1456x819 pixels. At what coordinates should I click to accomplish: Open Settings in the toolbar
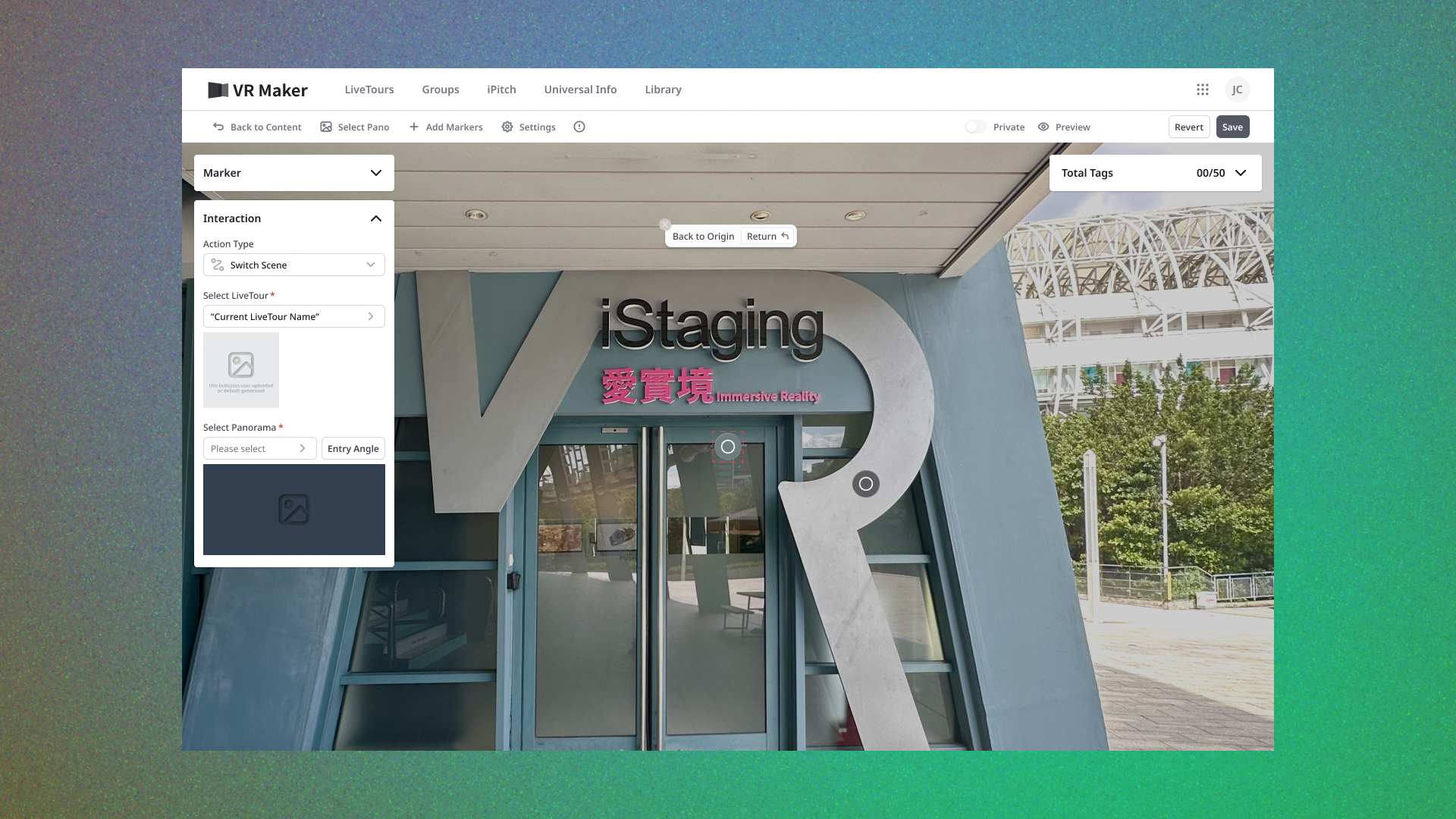click(529, 127)
